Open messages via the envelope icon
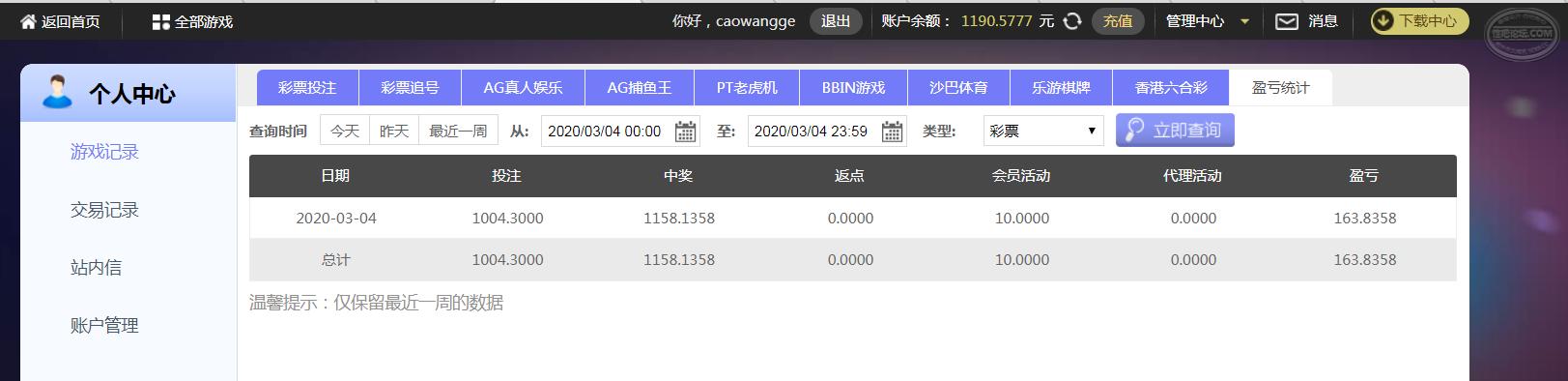This screenshot has height=381, width=1568. click(x=1287, y=21)
